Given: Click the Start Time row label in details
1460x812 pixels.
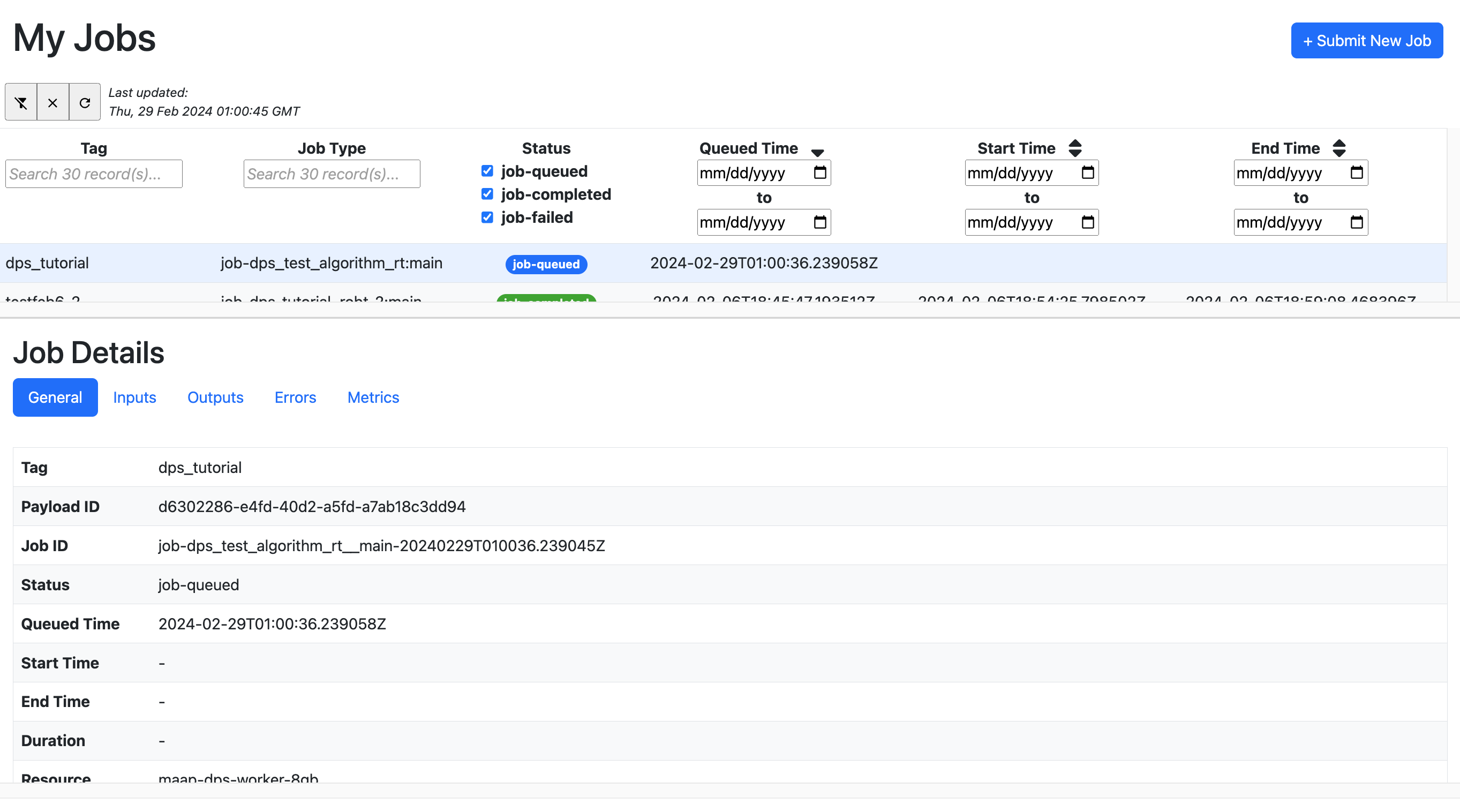Looking at the screenshot, I should (x=60, y=663).
